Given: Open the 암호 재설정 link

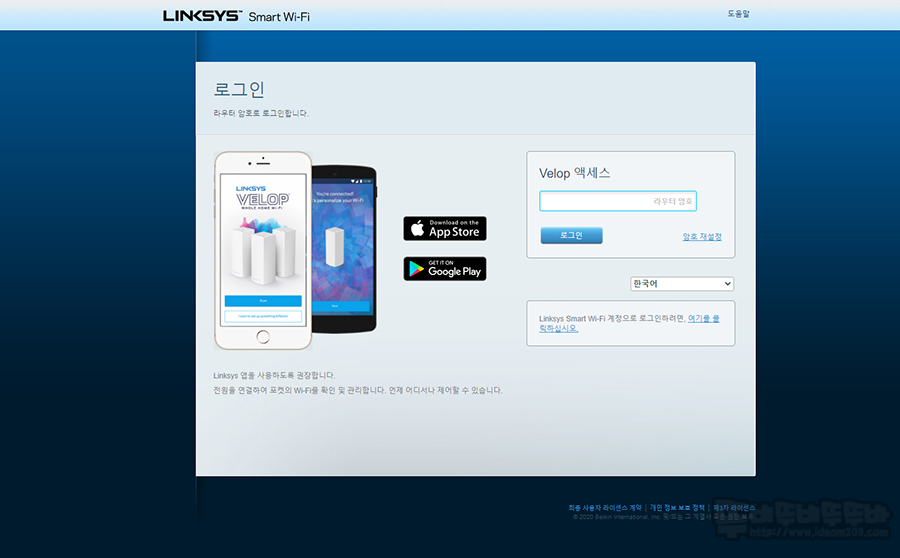Looking at the screenshot, I should (x=702, y=237).
